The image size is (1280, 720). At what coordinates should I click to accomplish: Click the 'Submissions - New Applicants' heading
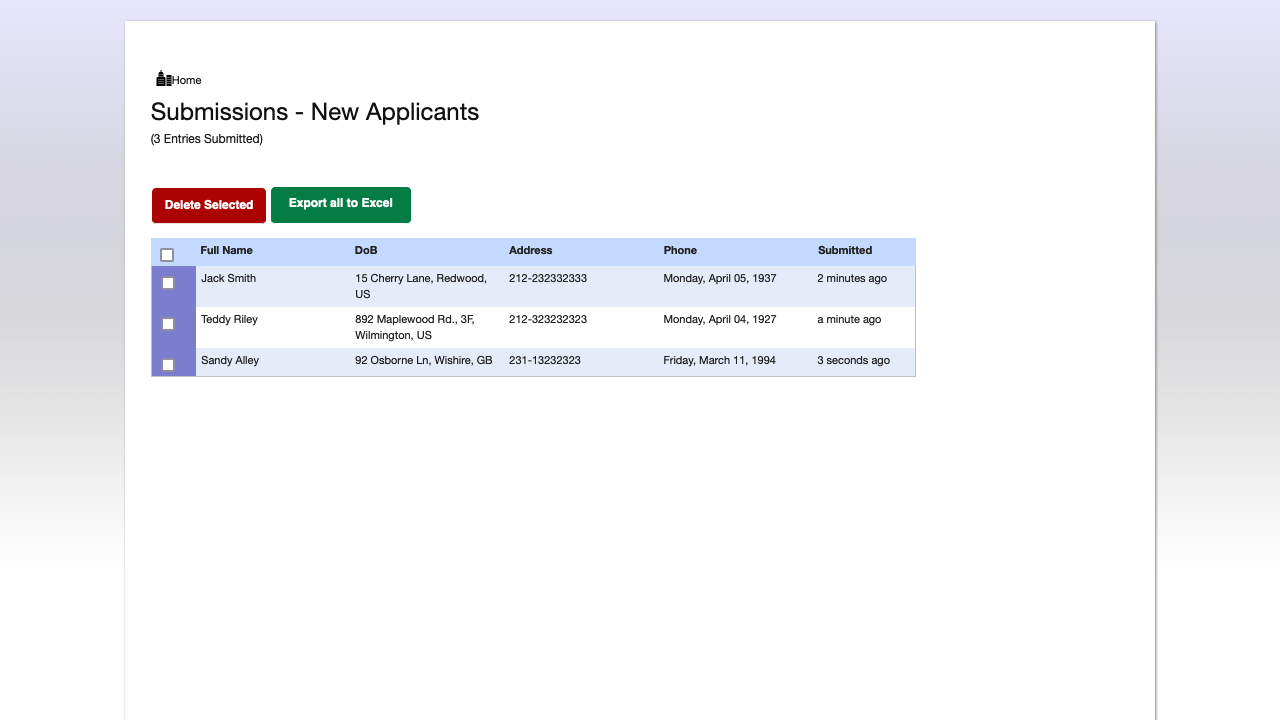pos(315,112)
